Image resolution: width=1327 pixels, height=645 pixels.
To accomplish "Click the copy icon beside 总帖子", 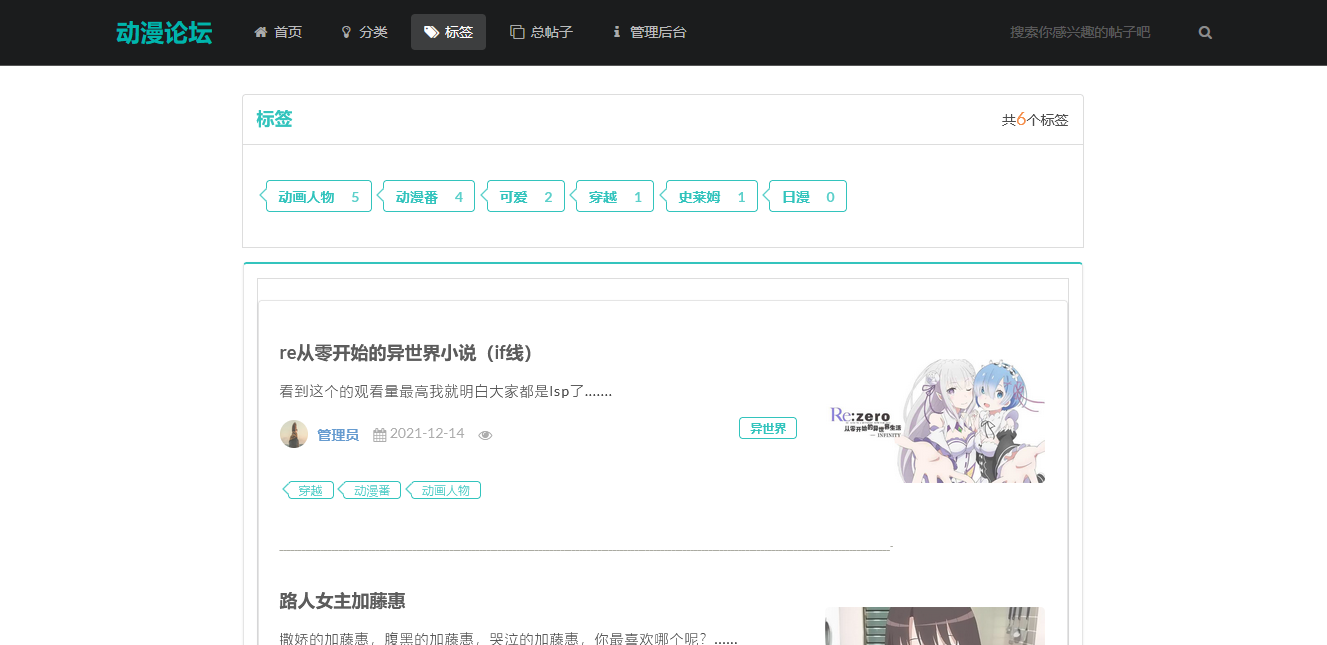I will tap(517, 32).
